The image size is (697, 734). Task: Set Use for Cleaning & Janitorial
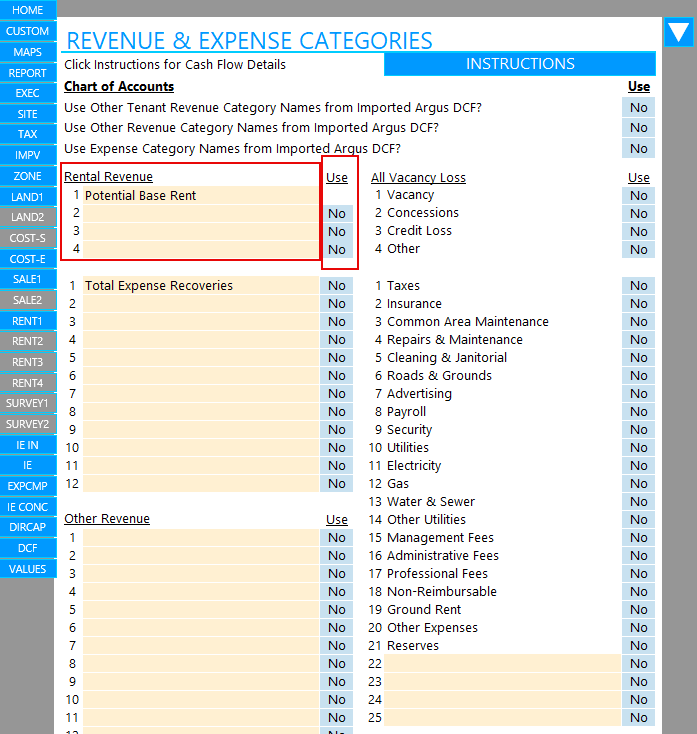638,358
